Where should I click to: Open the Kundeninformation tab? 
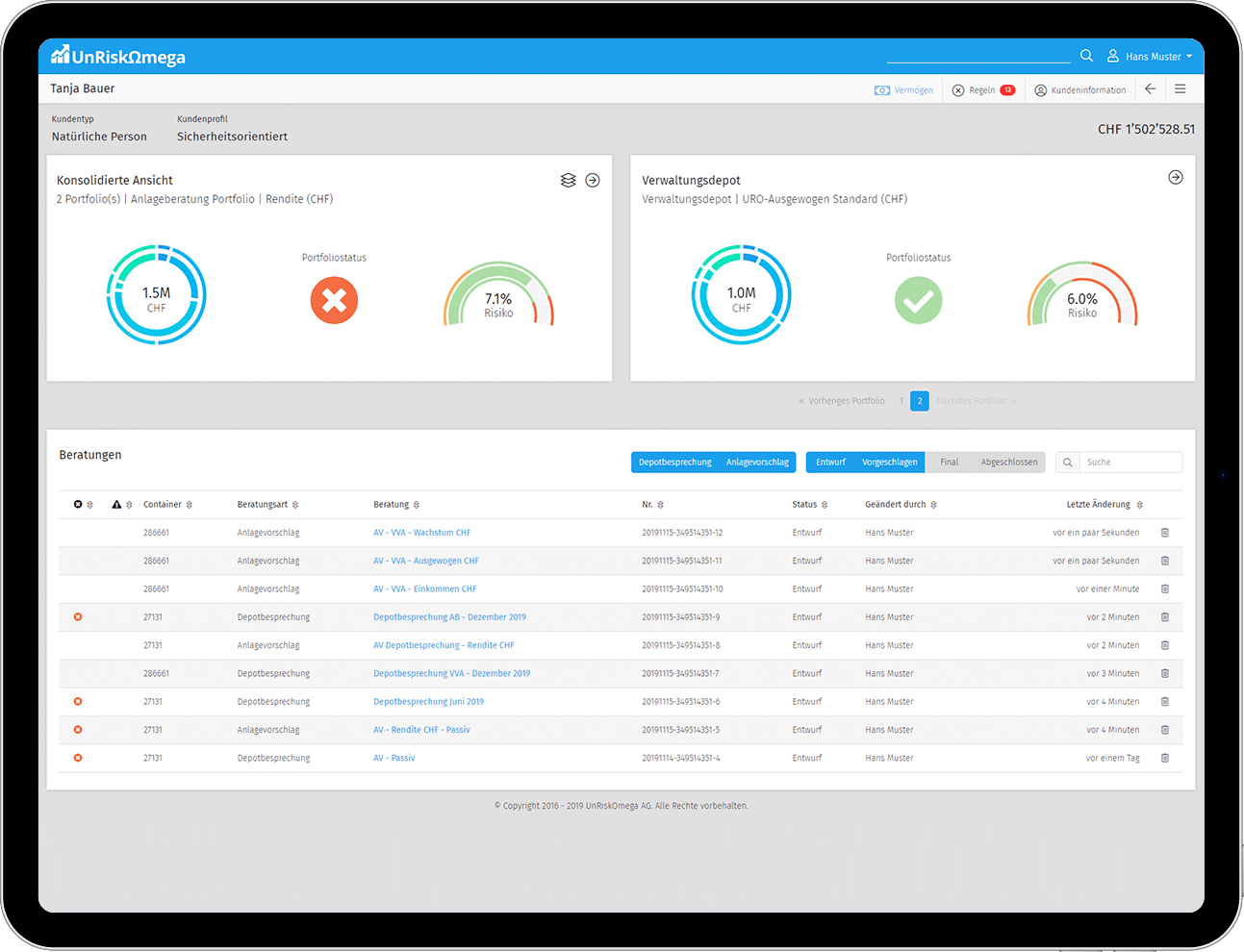(1080, 90)
